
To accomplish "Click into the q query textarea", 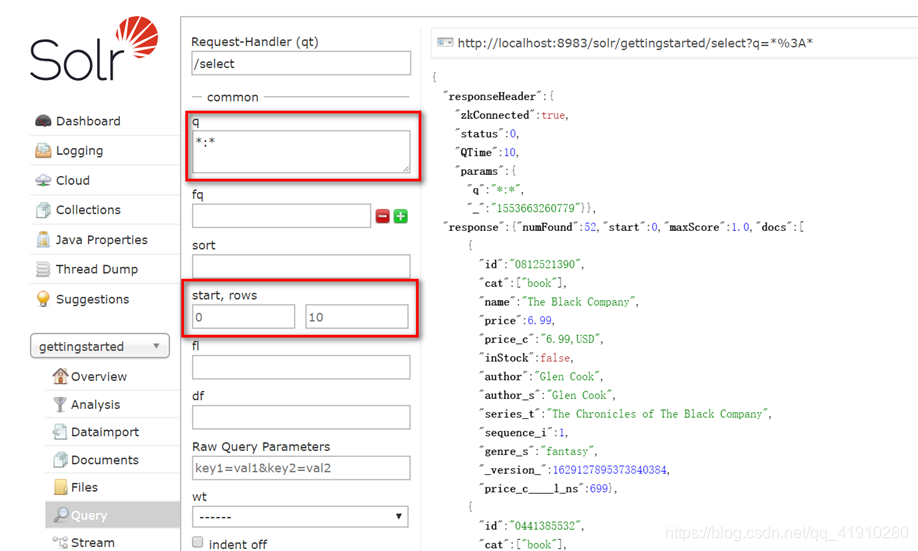I will point(301,152).
